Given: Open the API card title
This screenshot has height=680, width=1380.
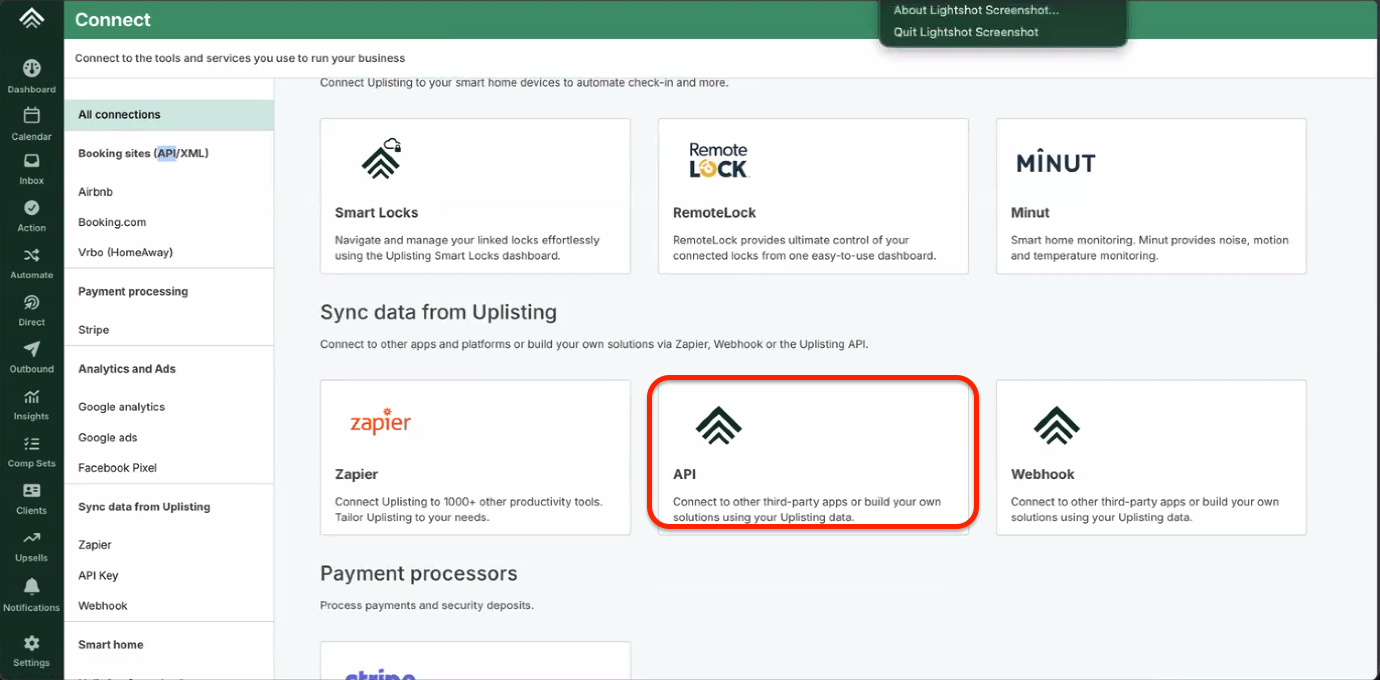Looking at the screenshot, I should coord(684,474).
